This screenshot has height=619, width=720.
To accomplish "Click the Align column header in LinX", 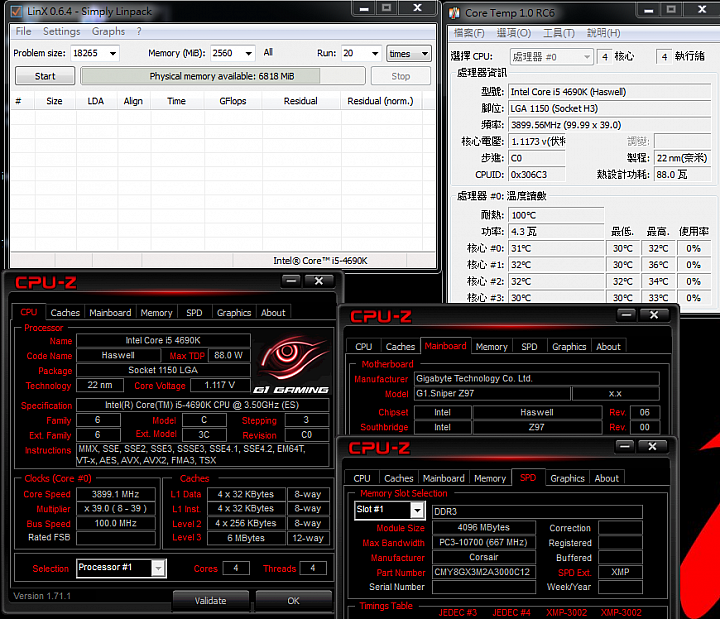I will pos(133,101).
